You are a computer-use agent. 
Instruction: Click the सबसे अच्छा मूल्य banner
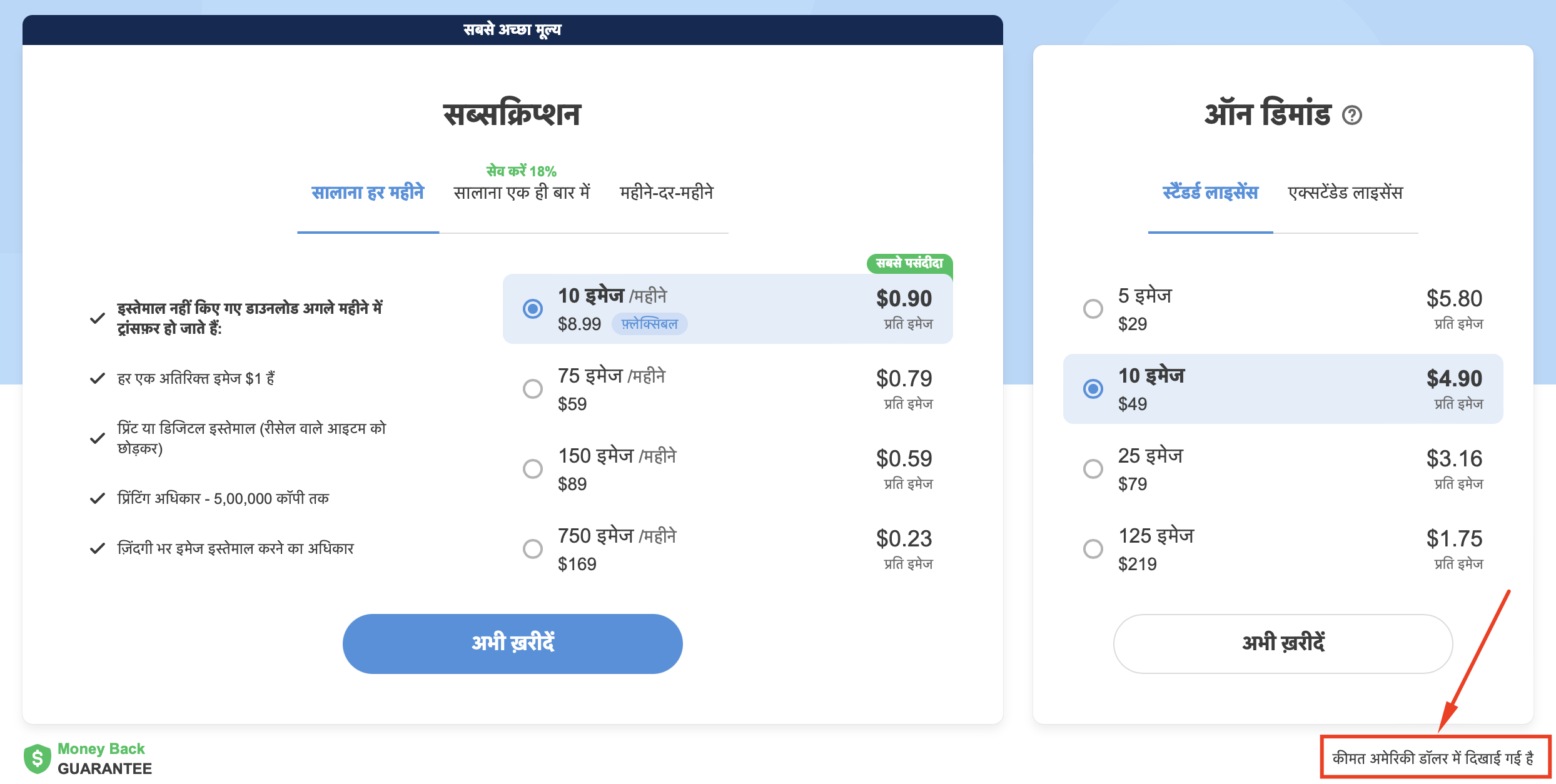(512, 29)
